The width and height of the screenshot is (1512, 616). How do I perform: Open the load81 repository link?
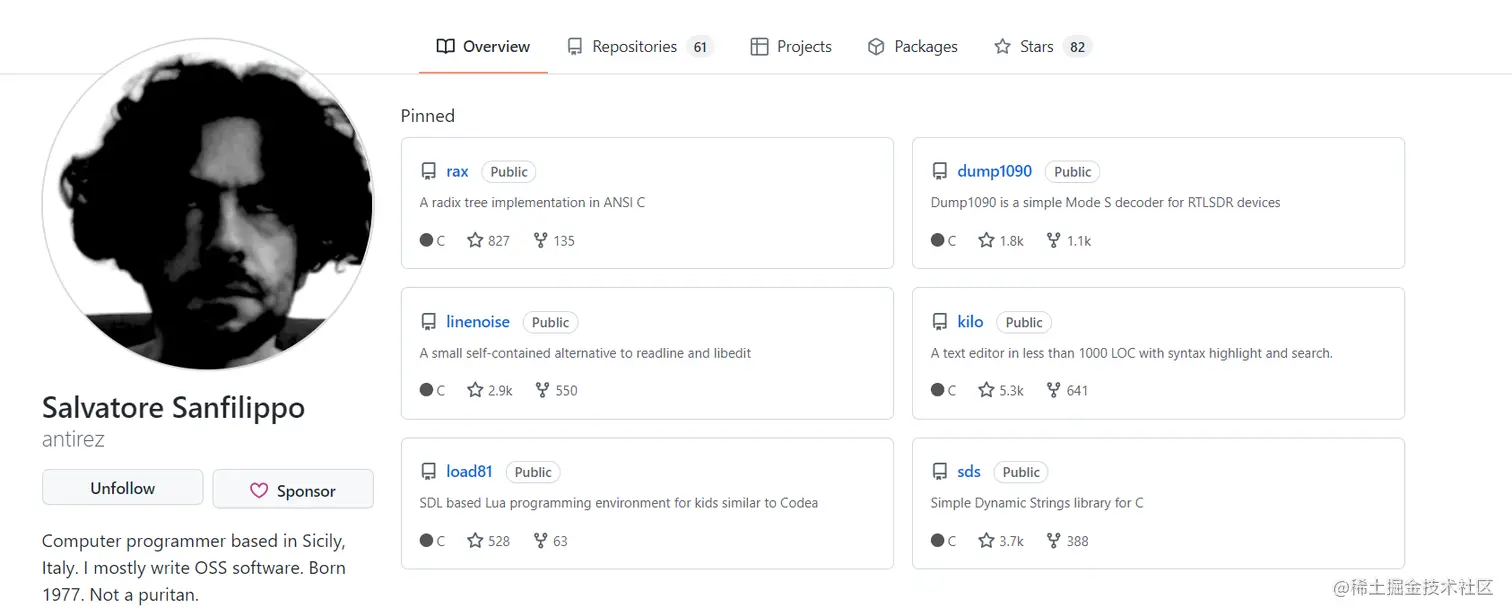tap(469, 472)
